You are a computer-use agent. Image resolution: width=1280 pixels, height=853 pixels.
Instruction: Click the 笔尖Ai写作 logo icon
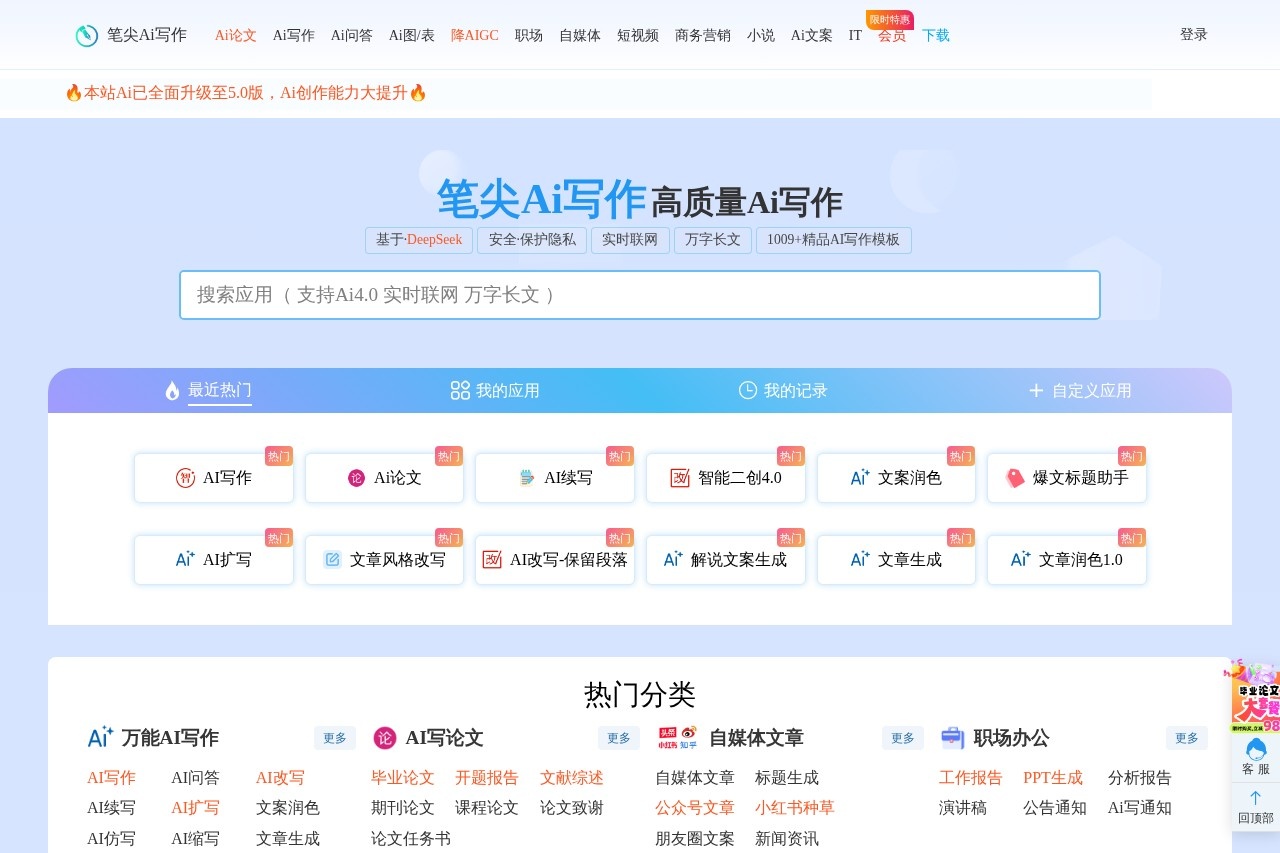pos(87,35)
